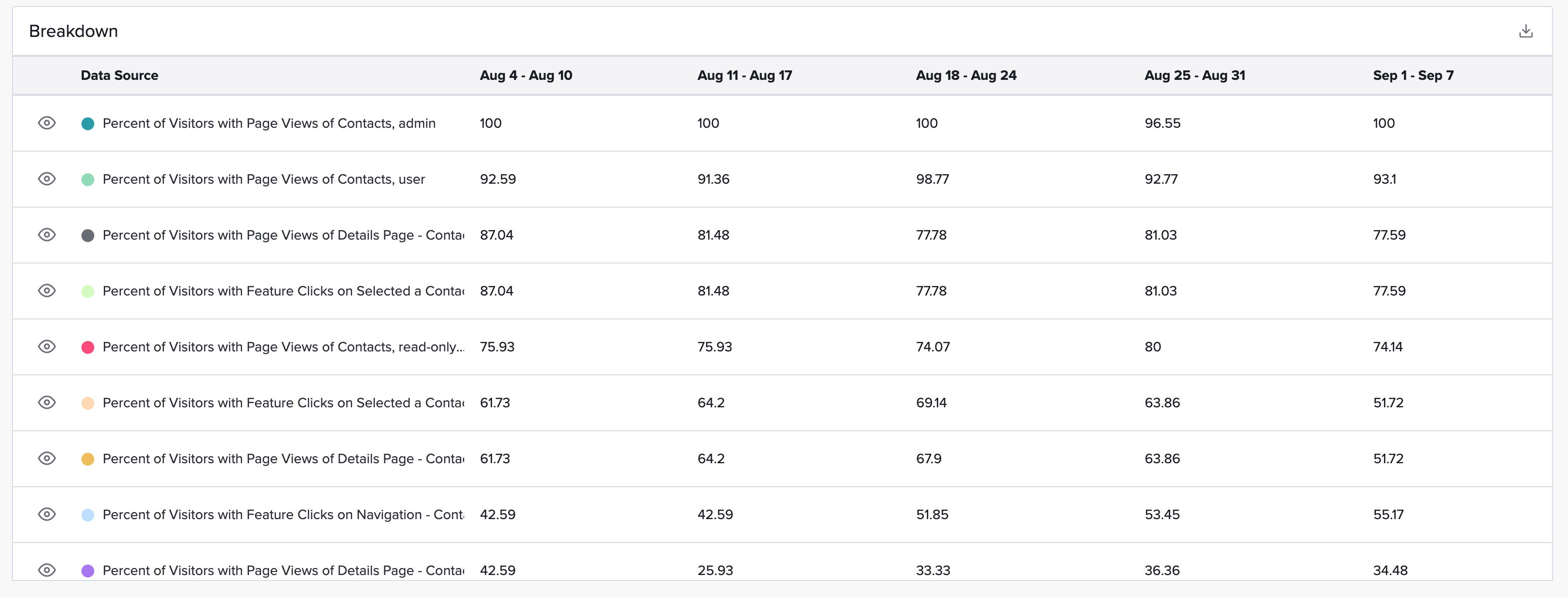Click peach dot in Selected a Contact 69.14 row
This screenshot has width=1568, height=597.
pyautogui.click(x=88, y=403)
